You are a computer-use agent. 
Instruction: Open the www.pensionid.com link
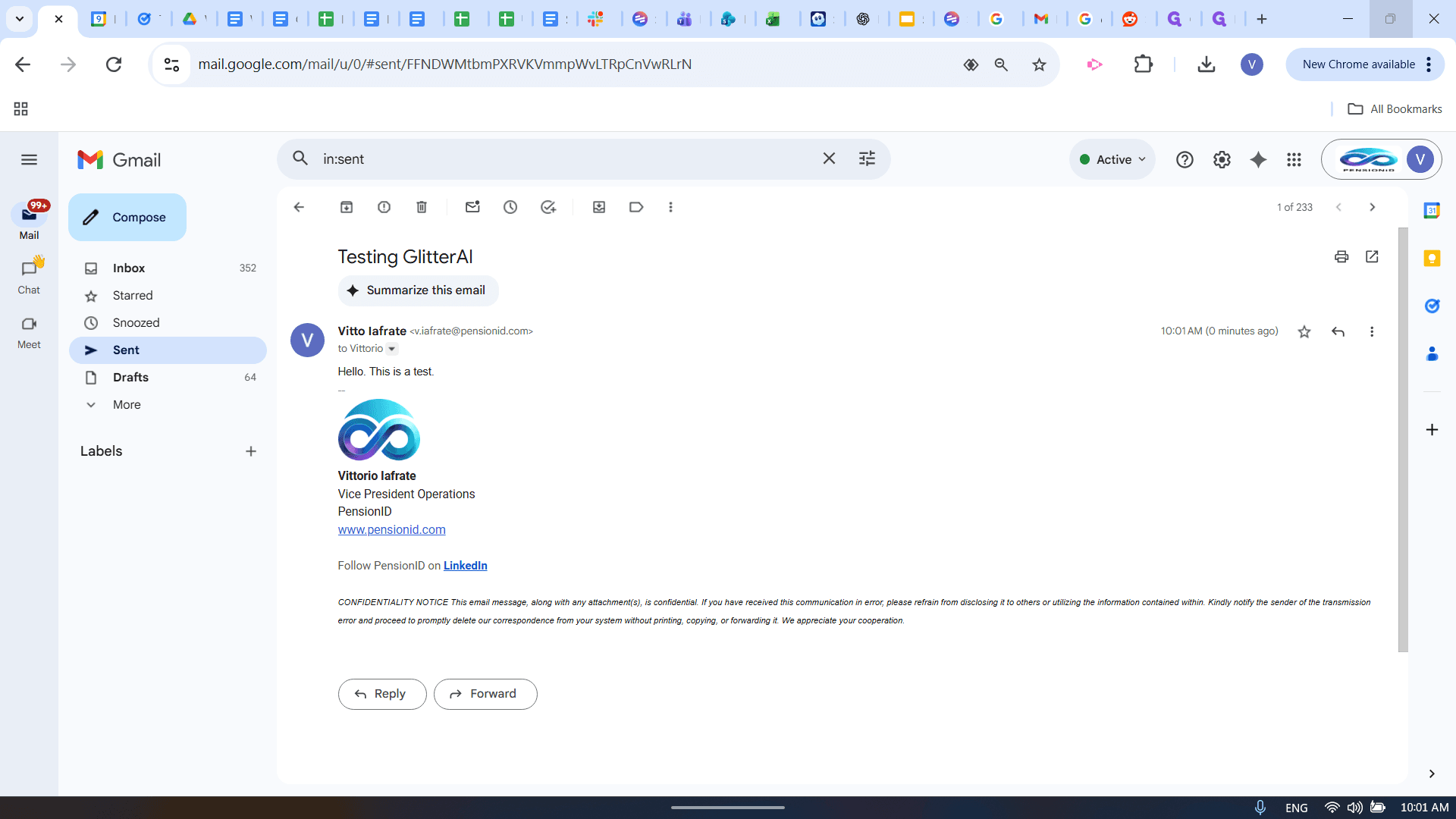click(x=391, y=529)
